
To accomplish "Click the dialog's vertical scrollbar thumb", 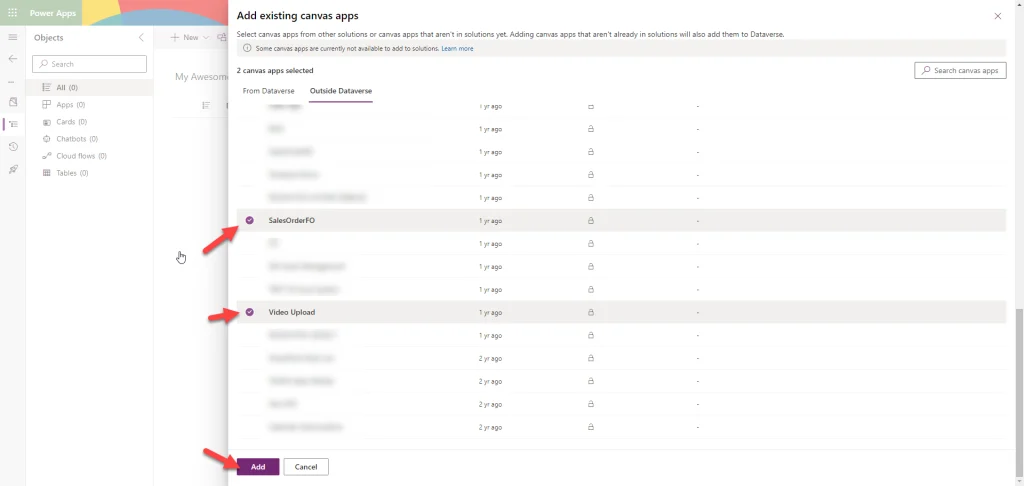I will [x=1018, y=392].
